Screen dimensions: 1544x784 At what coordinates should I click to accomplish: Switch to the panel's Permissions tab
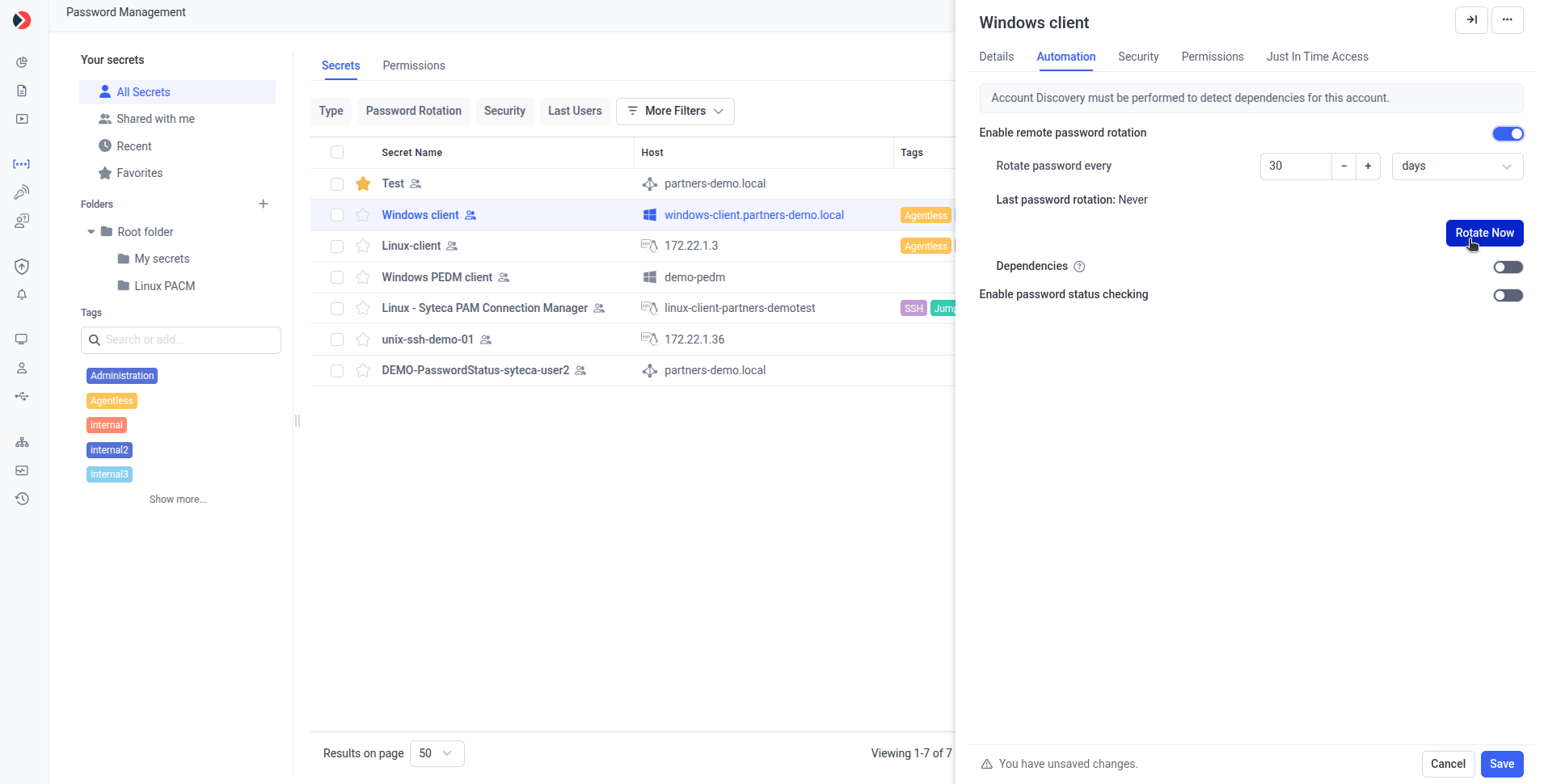[1212, 57]
